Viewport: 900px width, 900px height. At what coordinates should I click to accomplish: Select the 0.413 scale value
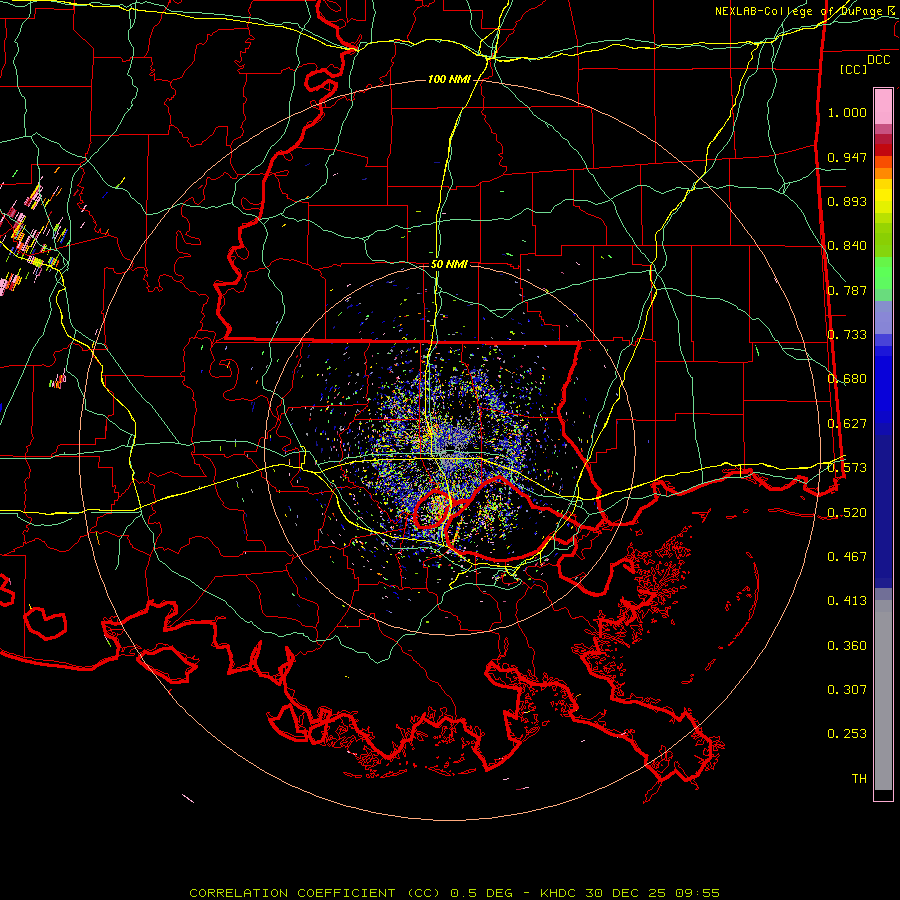[847, 601]
